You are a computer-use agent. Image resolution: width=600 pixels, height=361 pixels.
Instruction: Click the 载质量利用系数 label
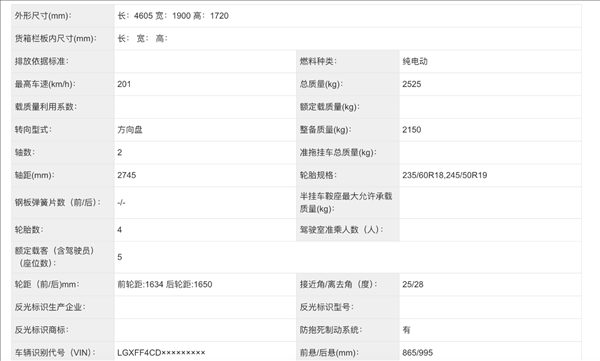(x=46, y=107)
